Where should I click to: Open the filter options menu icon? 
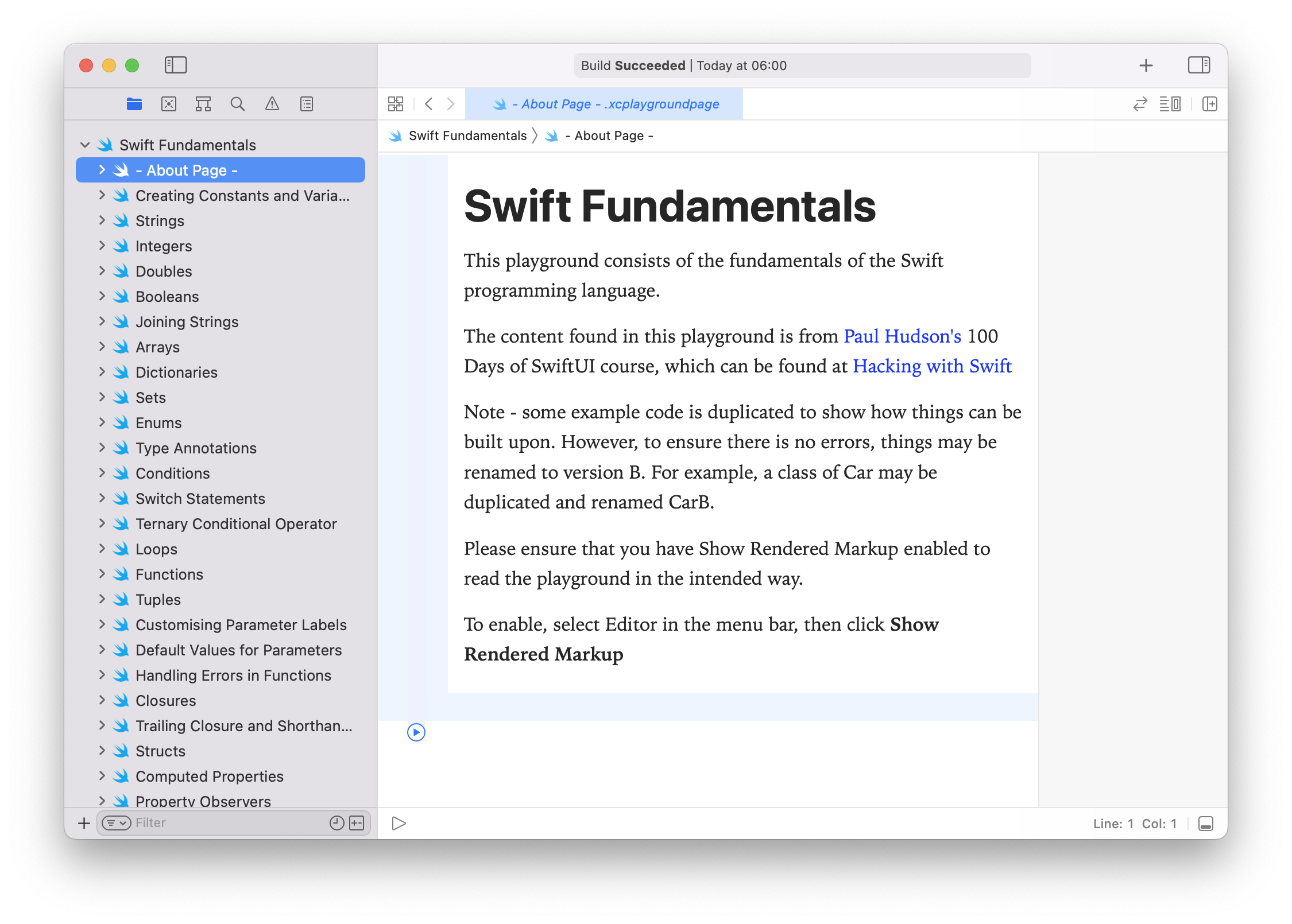pyautogui.click(x=117, y=823)
